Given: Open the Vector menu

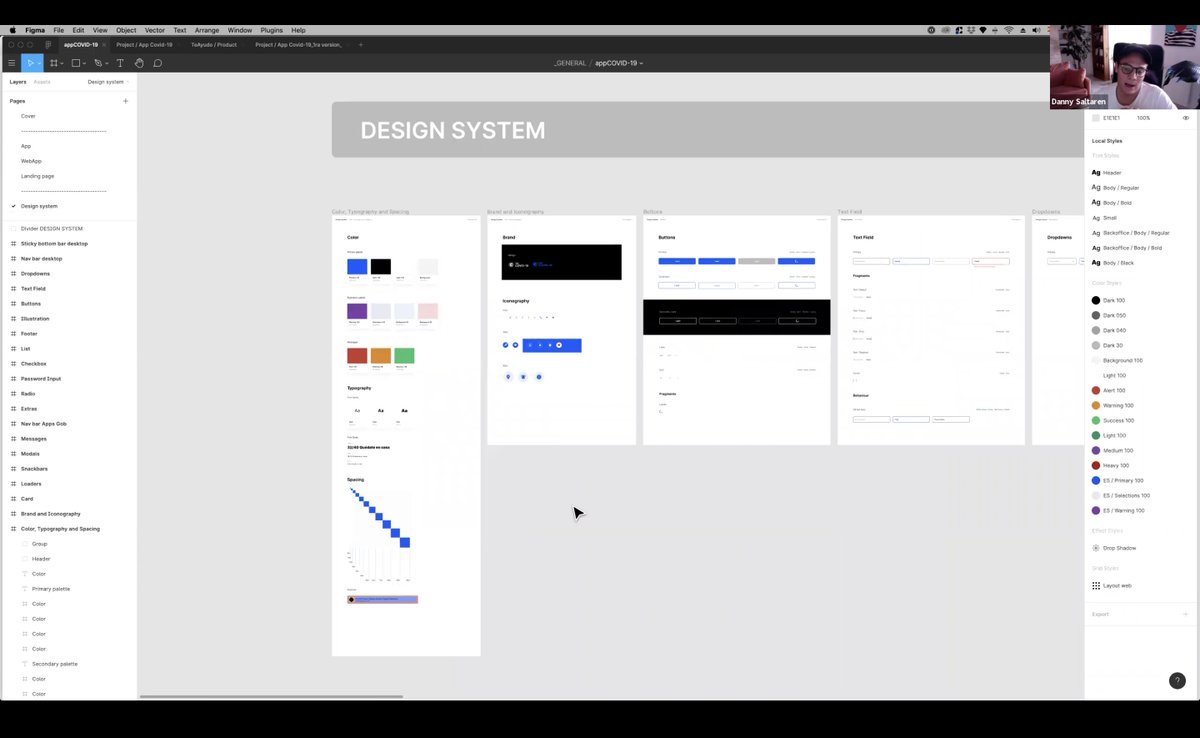Looking at the screenshot, I should 154,30.
